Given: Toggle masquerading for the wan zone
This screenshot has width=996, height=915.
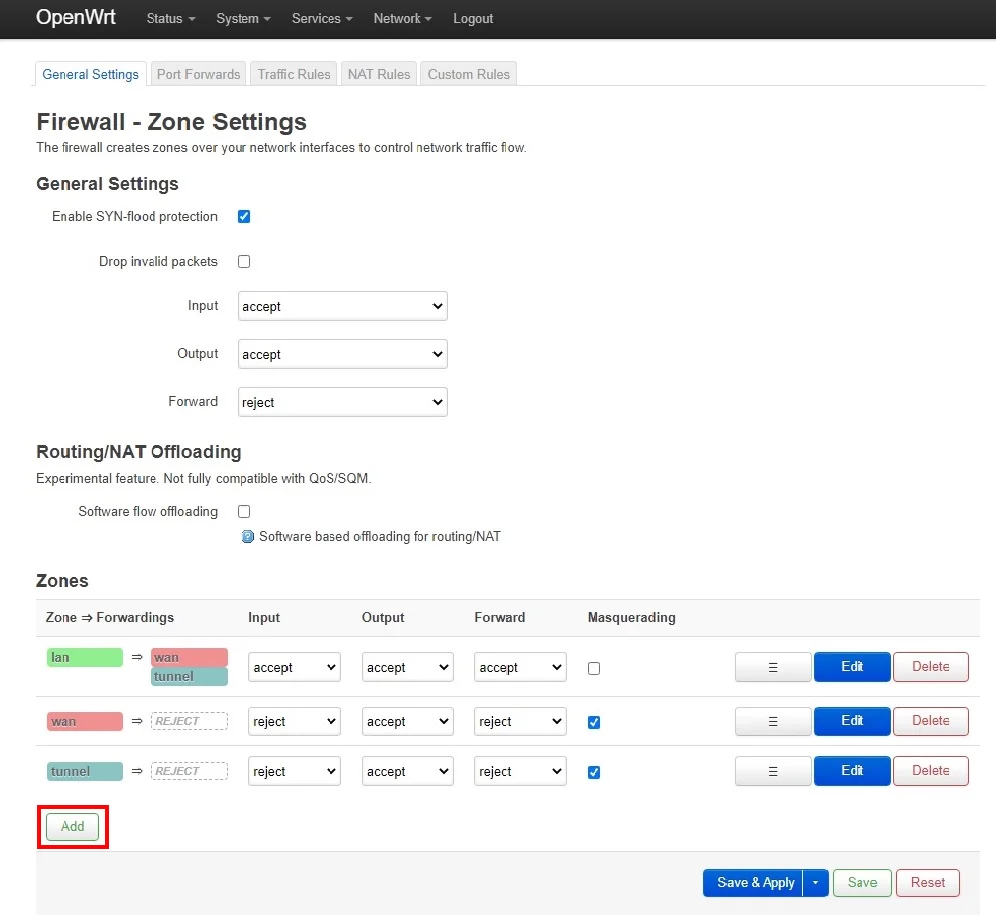Looking at the screenshot, I should point(594,722).
